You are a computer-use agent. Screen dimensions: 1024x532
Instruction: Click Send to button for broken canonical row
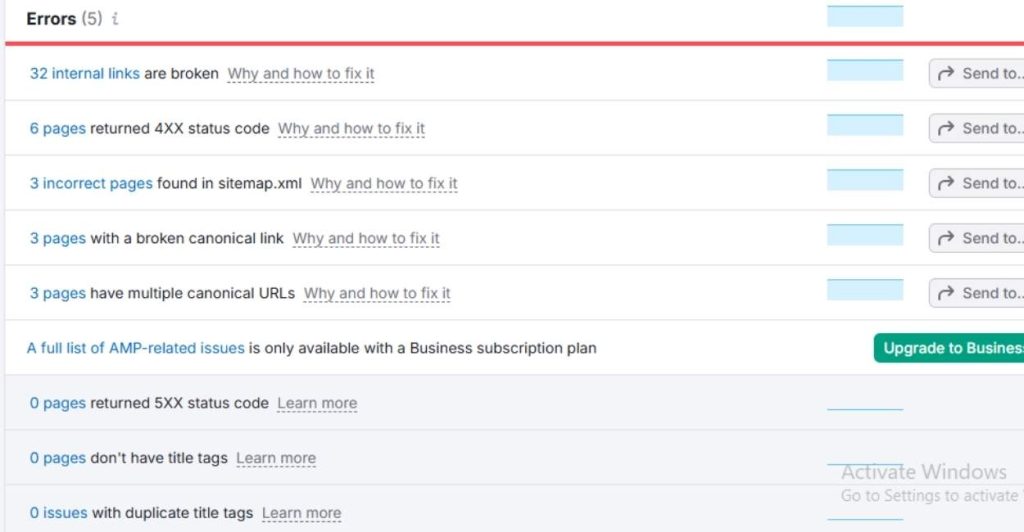pos(978,238)
